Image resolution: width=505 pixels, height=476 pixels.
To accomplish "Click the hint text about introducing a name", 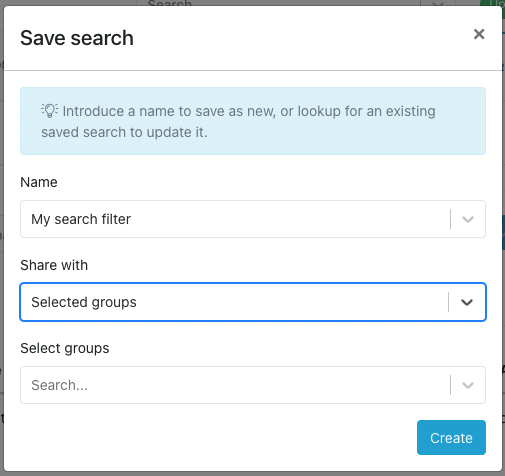I will (238, 122).
